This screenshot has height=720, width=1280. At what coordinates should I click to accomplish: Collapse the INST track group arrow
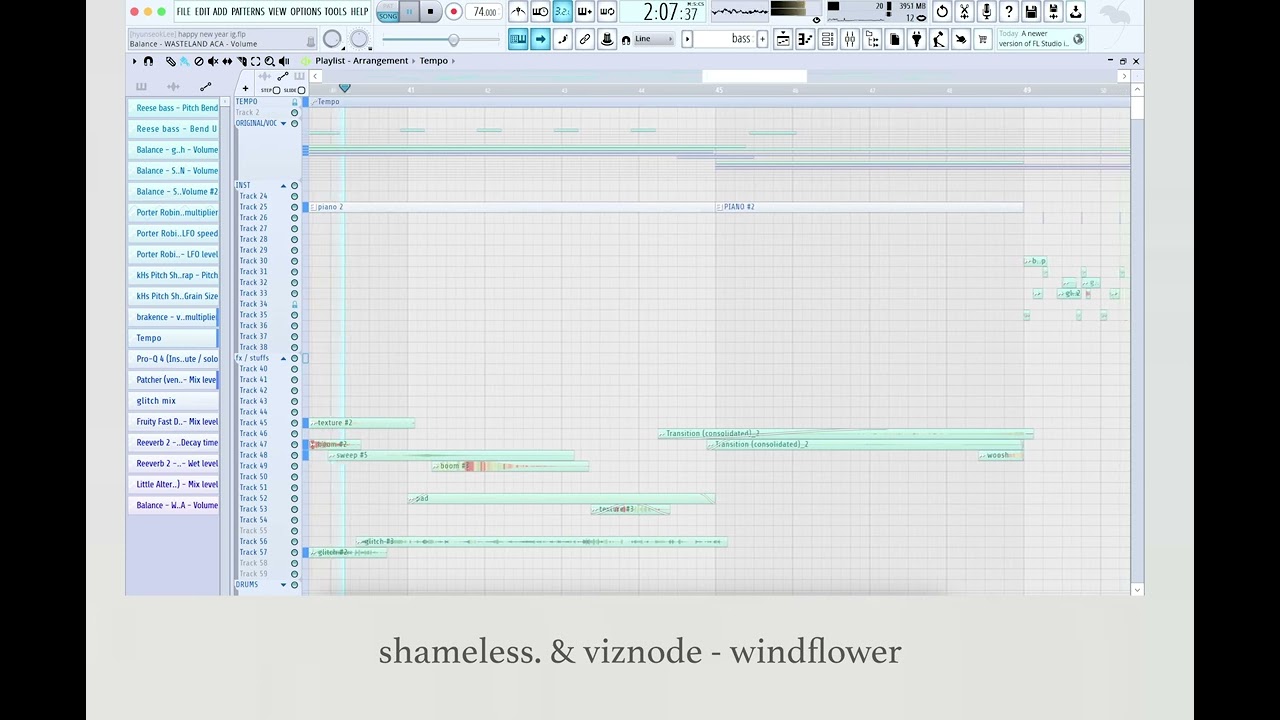tap(283, 186)
